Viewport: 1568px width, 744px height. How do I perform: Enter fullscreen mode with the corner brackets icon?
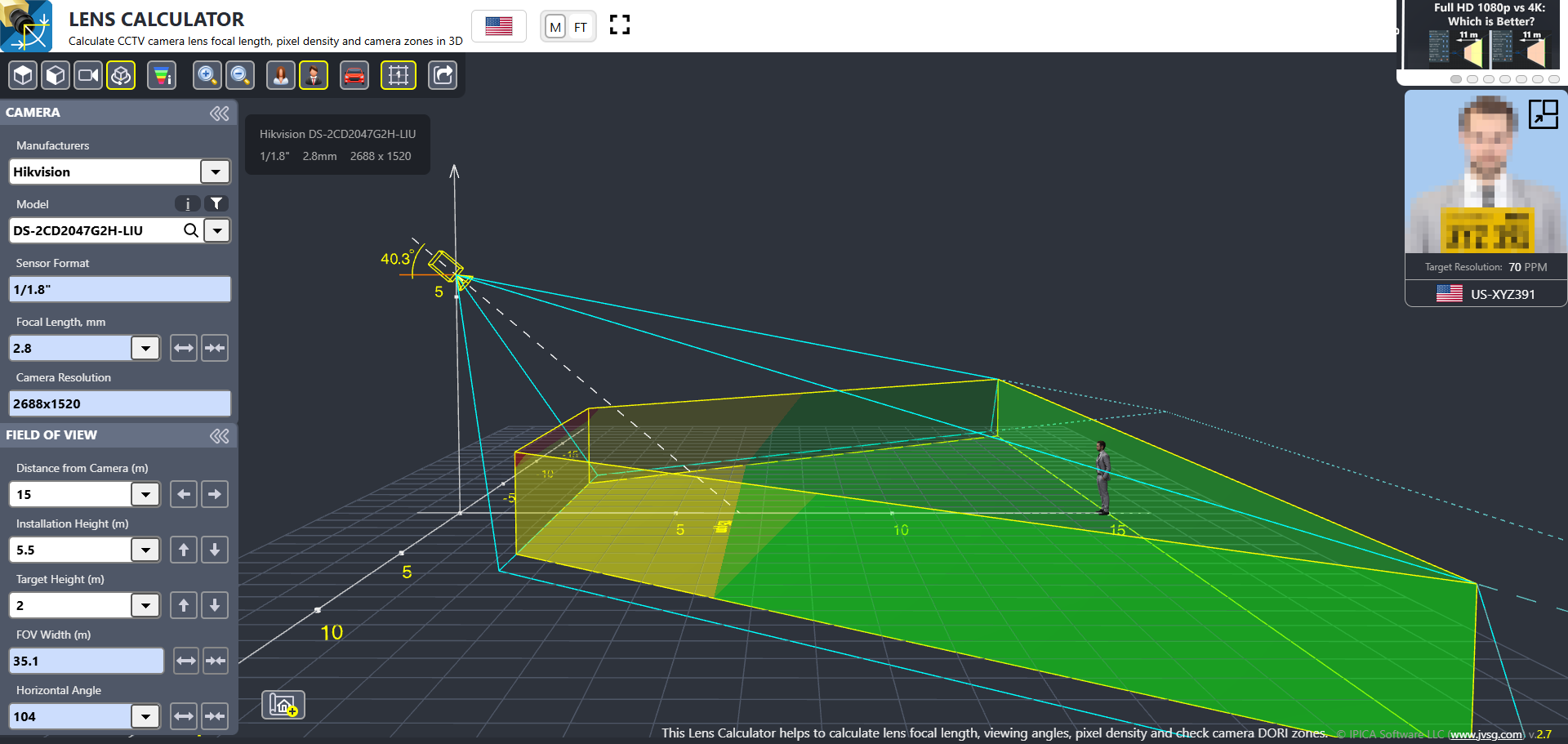click(620, 25)
